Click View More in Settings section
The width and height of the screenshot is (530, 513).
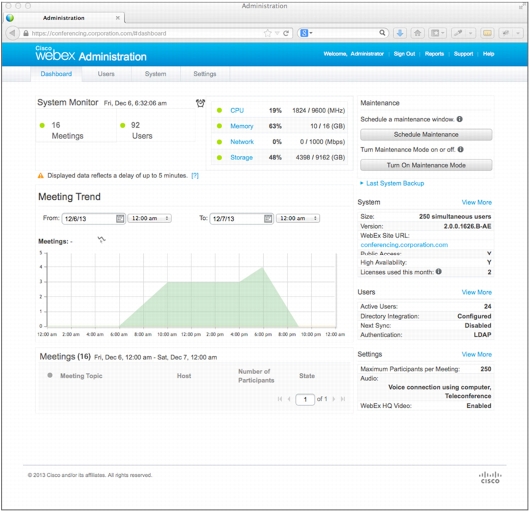pos(477,354)
